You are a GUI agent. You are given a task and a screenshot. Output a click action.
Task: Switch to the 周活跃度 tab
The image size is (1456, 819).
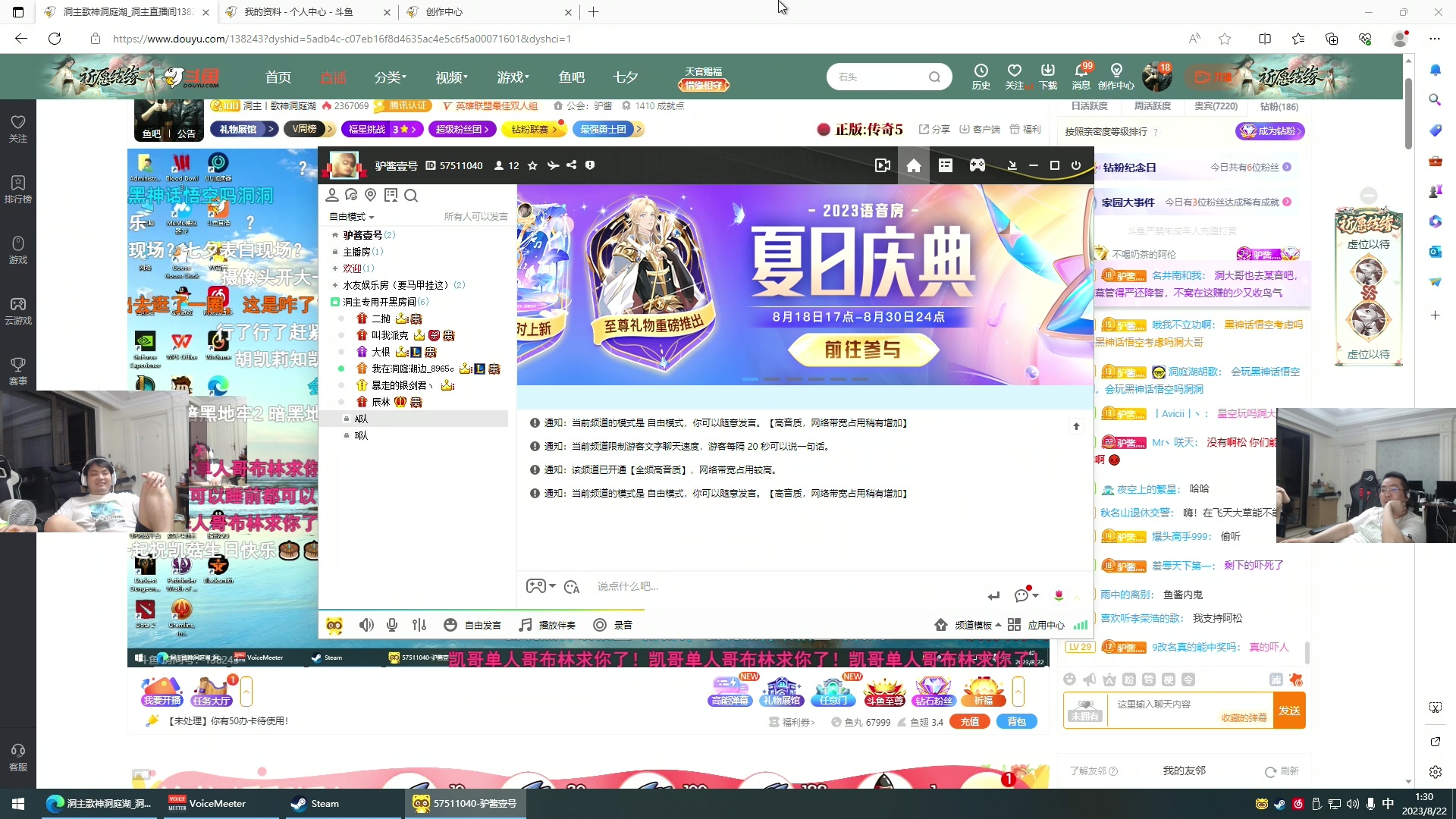[x=1153, y=106]
